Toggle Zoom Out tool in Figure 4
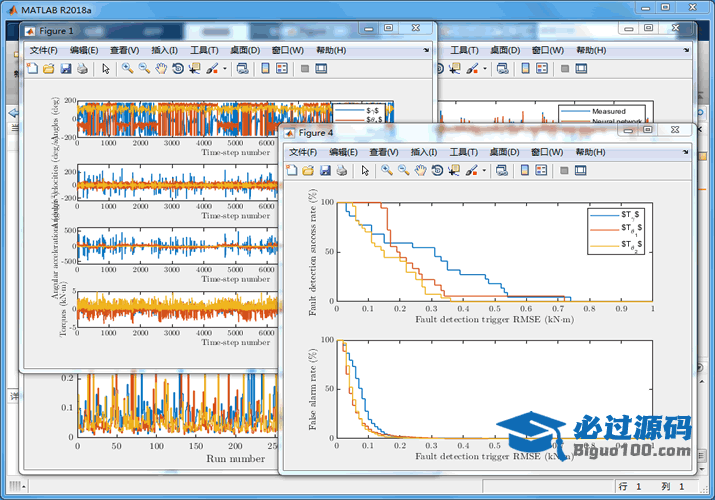The image size is (715, 500). 404,170
